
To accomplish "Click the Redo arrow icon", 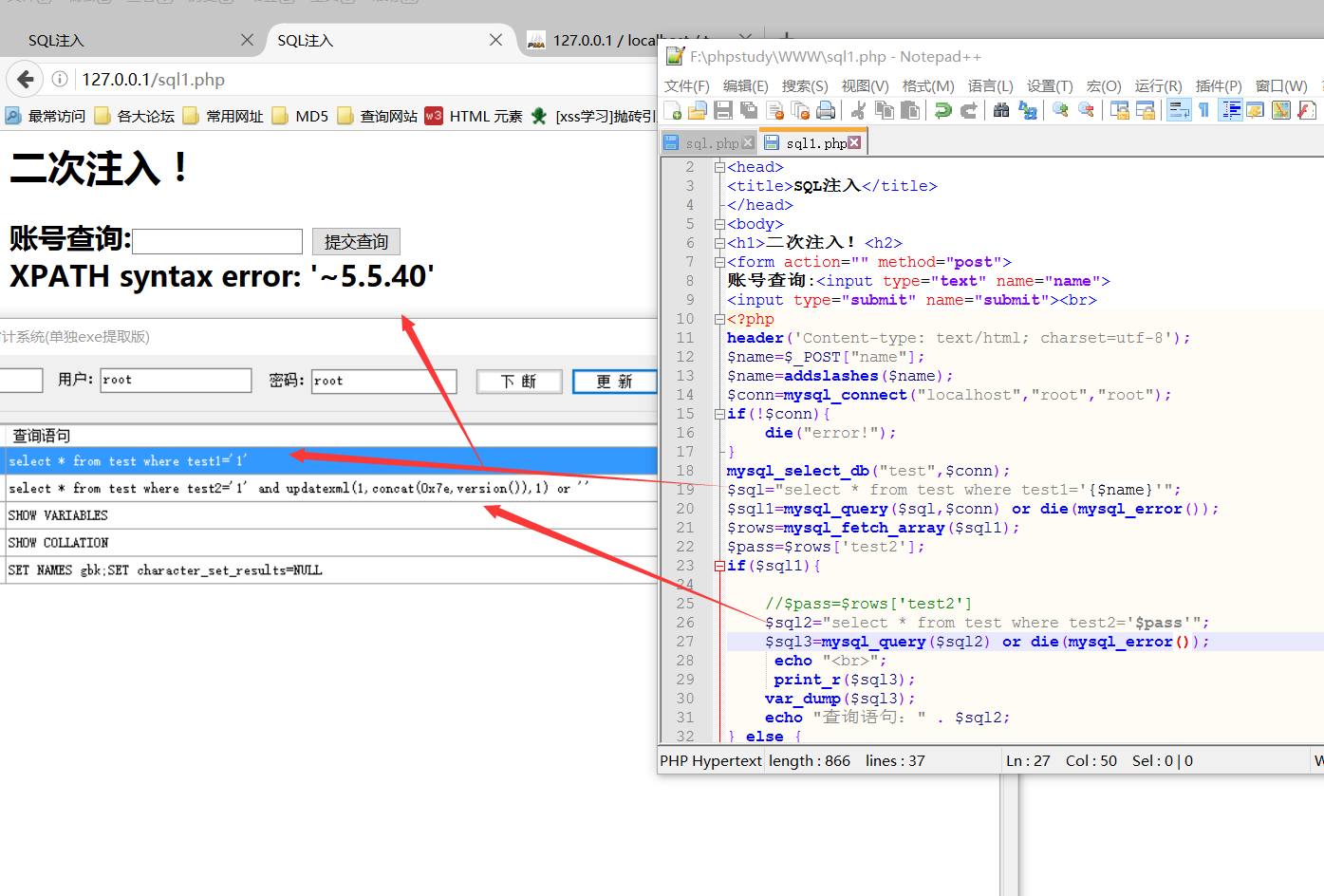I will tap(968, 110).
